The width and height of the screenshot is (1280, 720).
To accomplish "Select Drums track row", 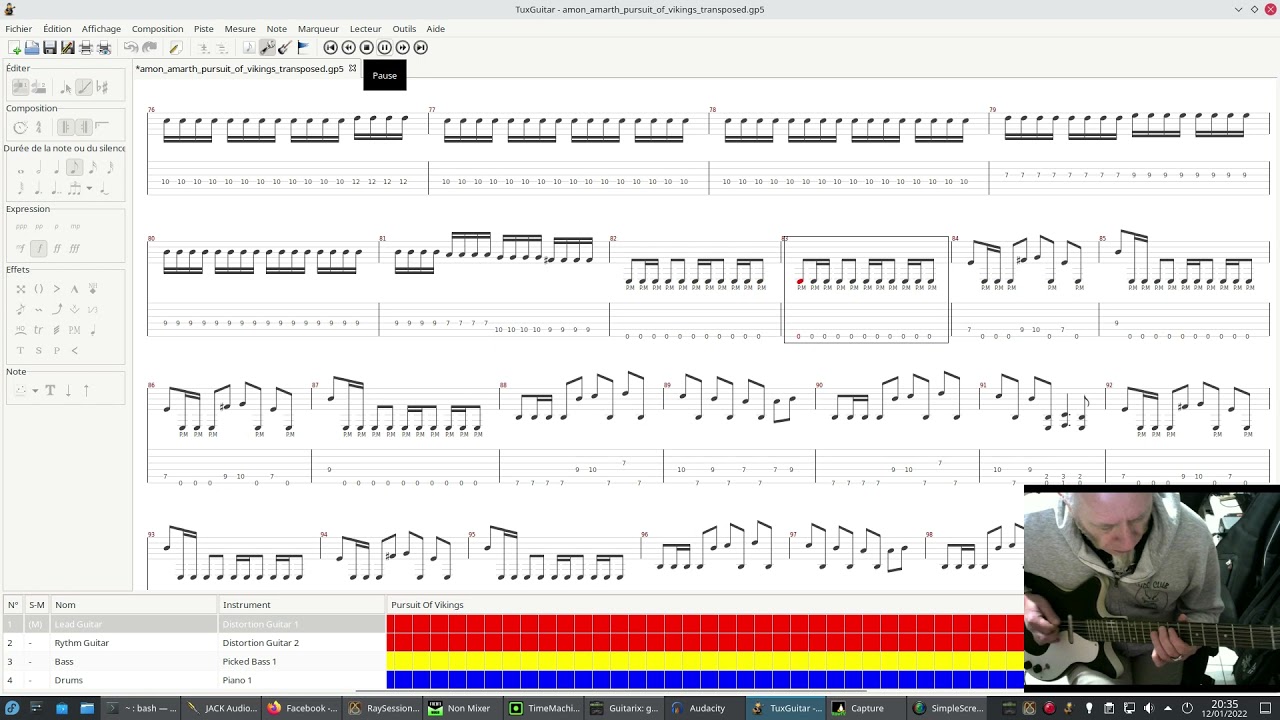I will pos(194,680).
